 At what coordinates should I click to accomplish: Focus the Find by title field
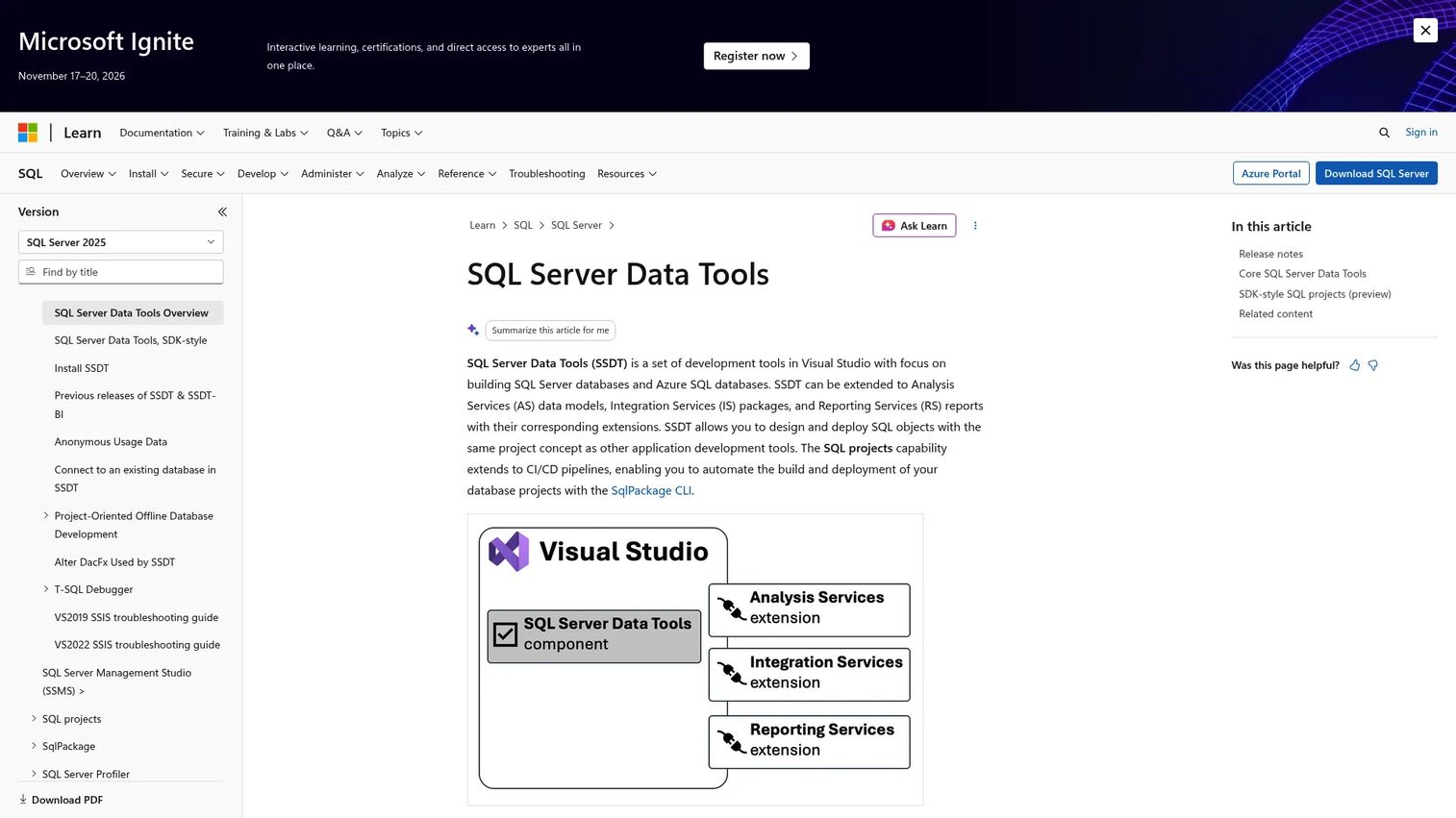coord(121,272)
